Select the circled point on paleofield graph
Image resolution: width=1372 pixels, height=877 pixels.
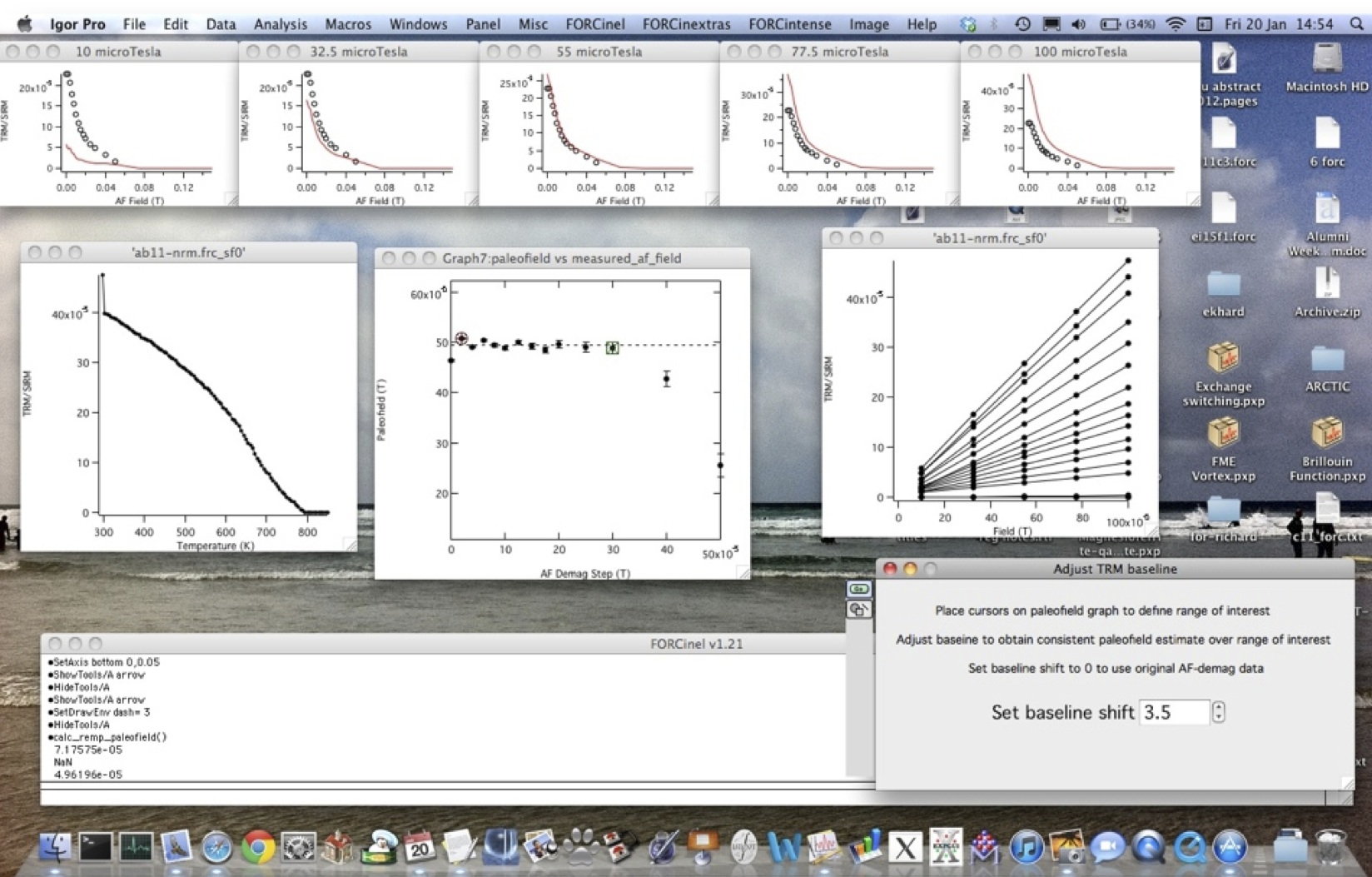point(461,339)
